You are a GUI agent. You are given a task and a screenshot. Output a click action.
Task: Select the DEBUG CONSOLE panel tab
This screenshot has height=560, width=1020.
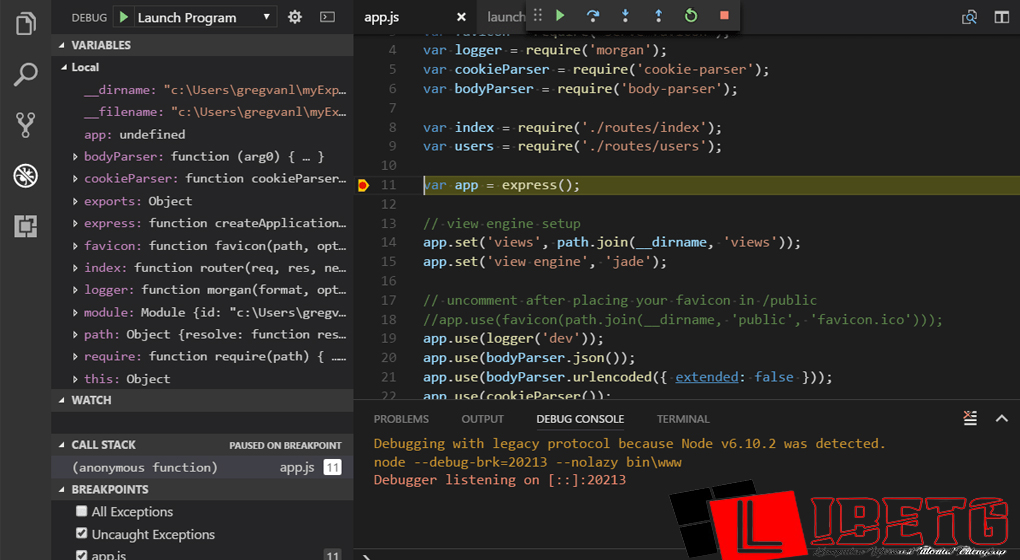click(x=580, y=419)
